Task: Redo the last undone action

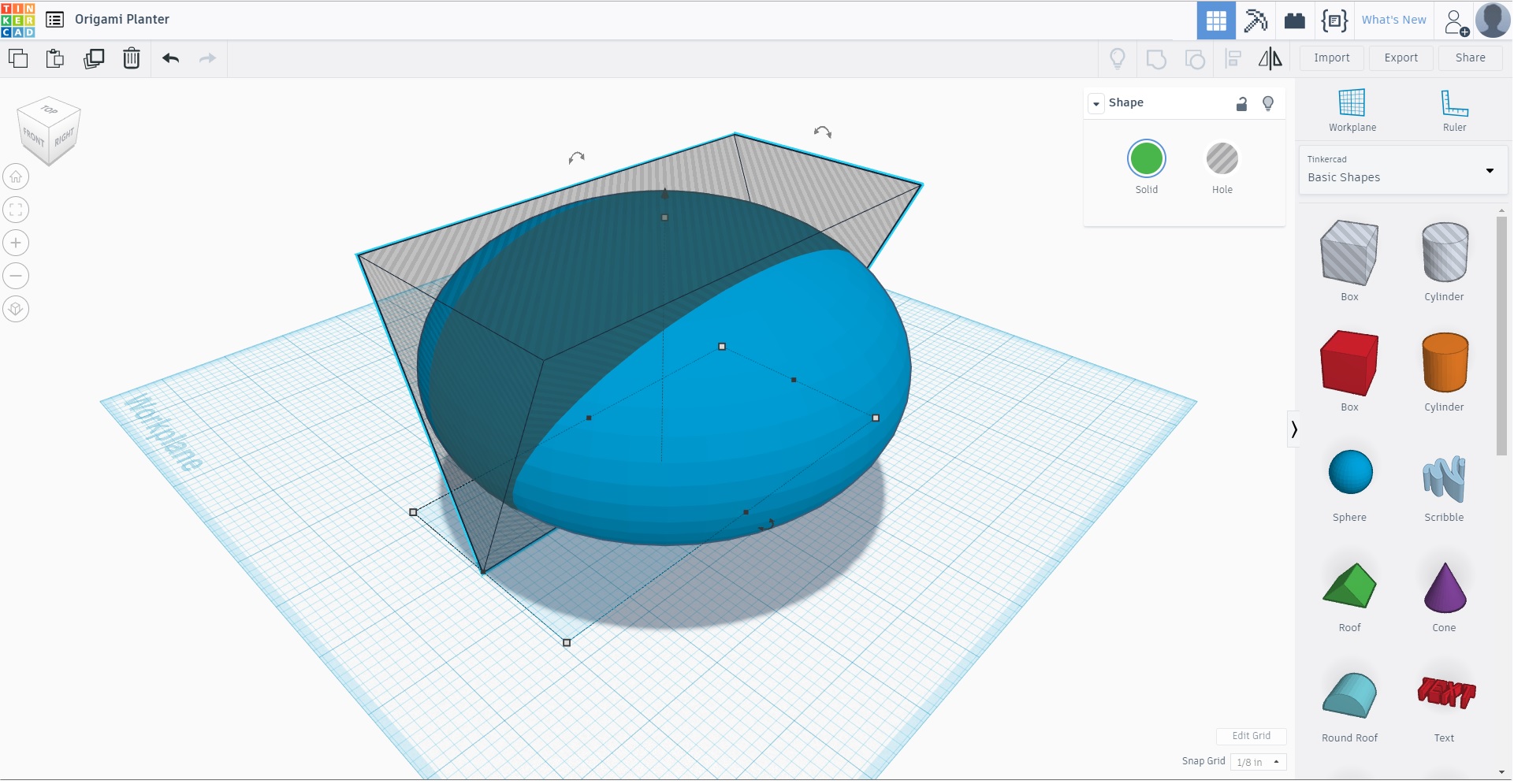Action: point(207,58)
